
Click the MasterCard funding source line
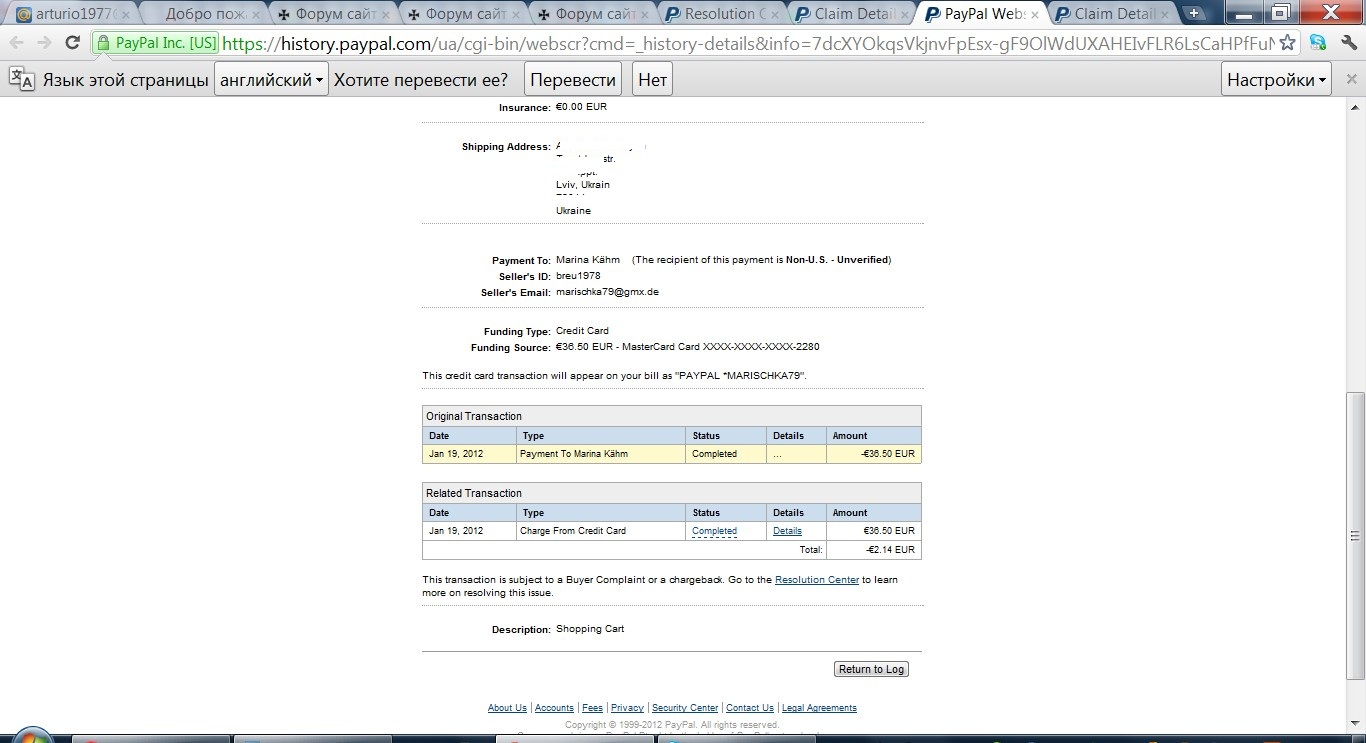(688, 347)
